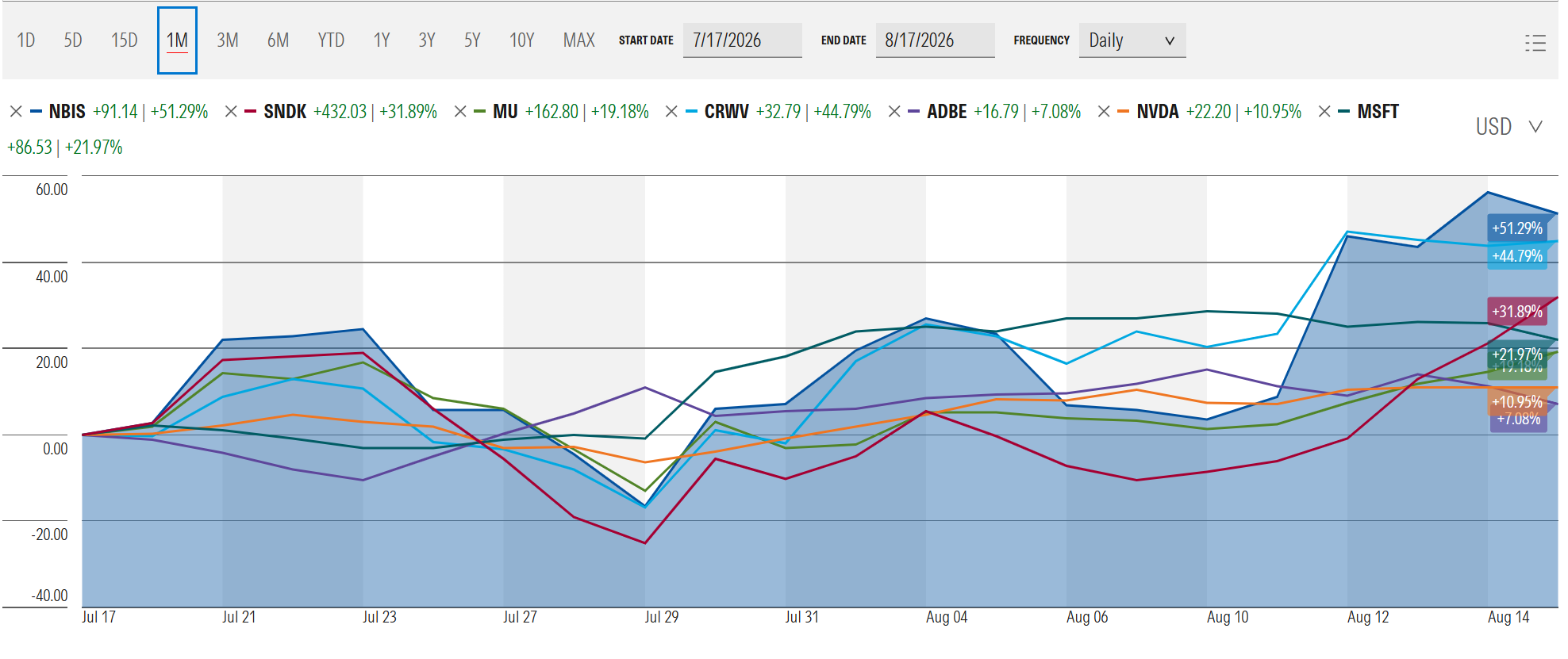This screenshot has width=1568, height=659.
Task: Click the NBIS blue color swatch
Action: (36, 112)
